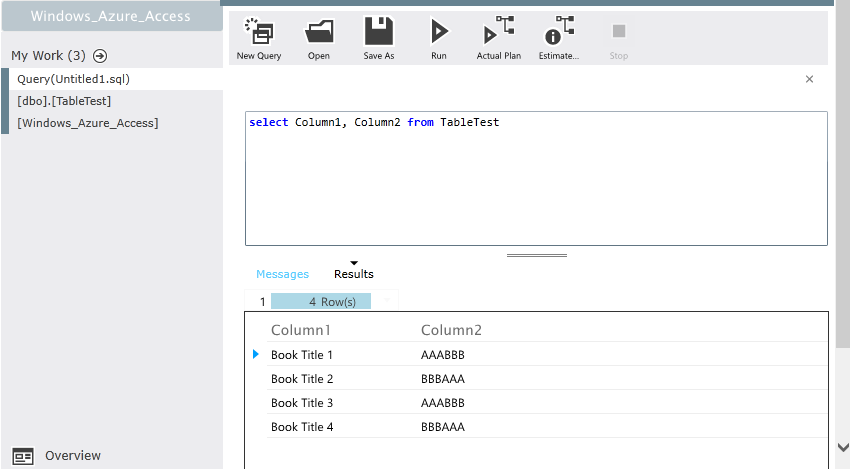Open Query(Untitled1.sql) in My Work
The image size is (850, 469).
[x=74, y=79]
